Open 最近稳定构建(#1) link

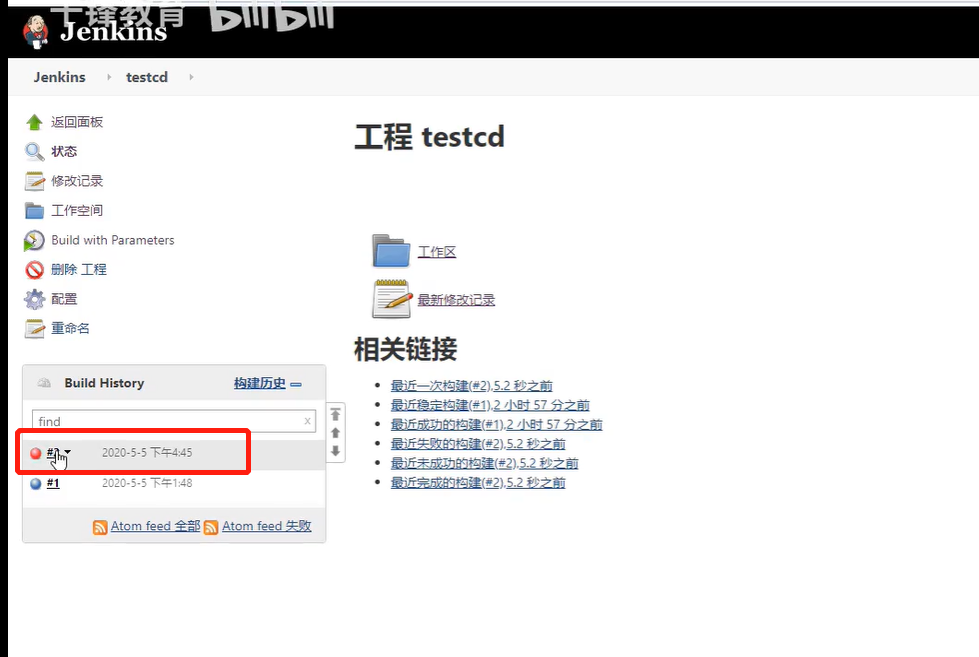(x=490, y=405)
